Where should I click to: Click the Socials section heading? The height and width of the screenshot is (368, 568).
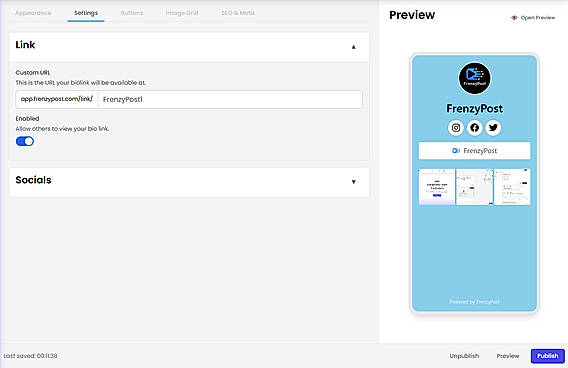pyautogui.click(x=33, y=180)
